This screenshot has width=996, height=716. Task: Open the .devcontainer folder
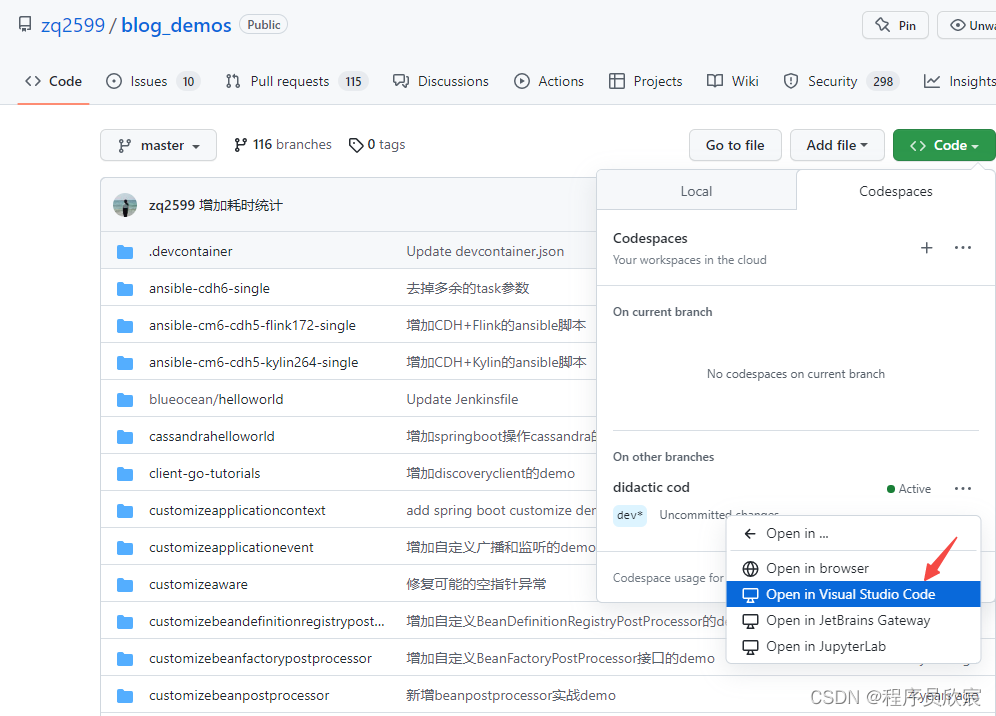click(x=191, y=252)
